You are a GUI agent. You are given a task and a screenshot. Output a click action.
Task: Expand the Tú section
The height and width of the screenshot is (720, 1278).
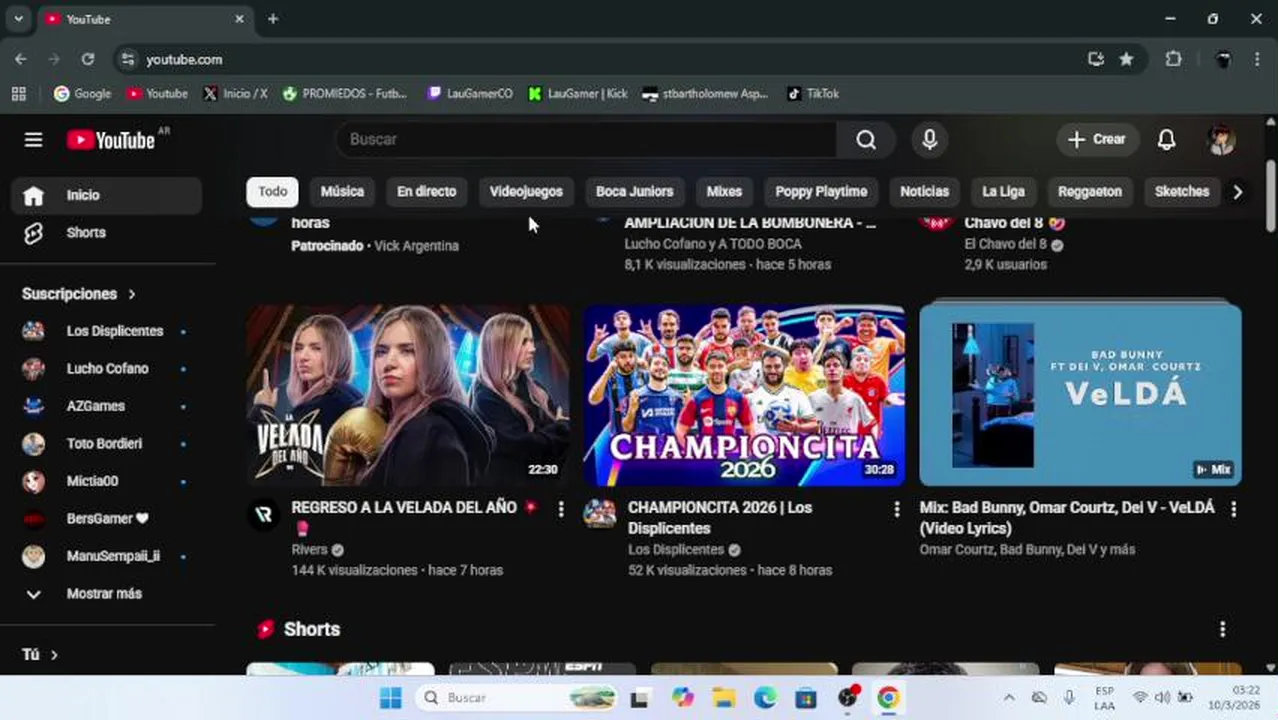[40, 654]
